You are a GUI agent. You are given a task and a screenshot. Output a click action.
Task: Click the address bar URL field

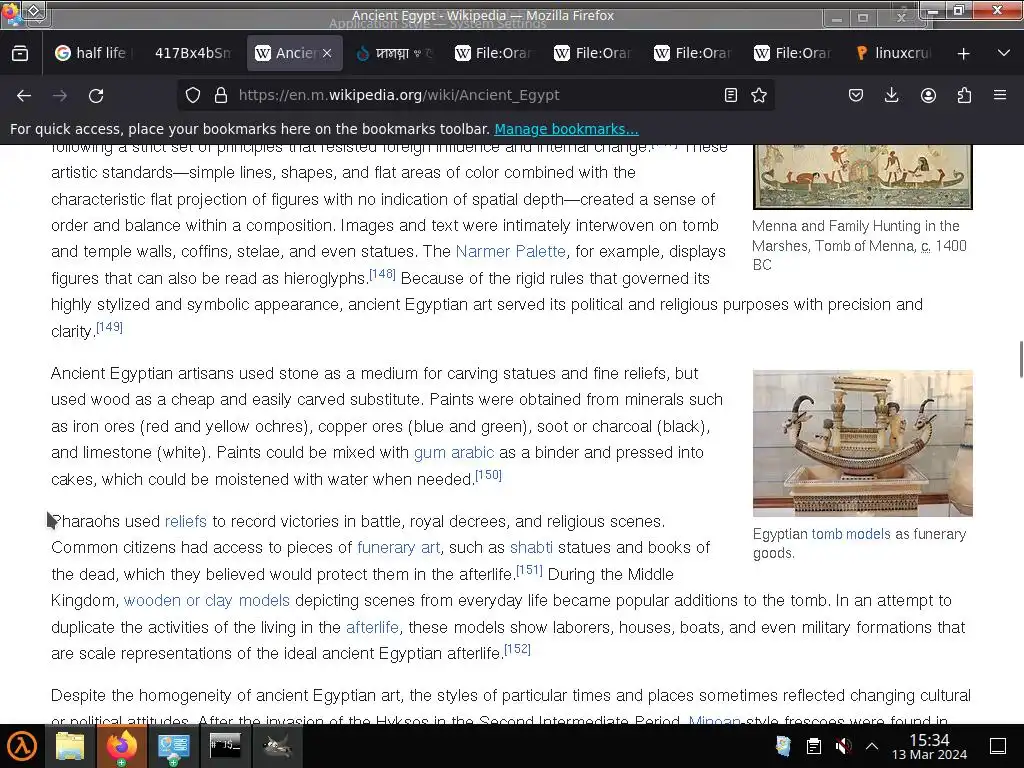point(475,95)
